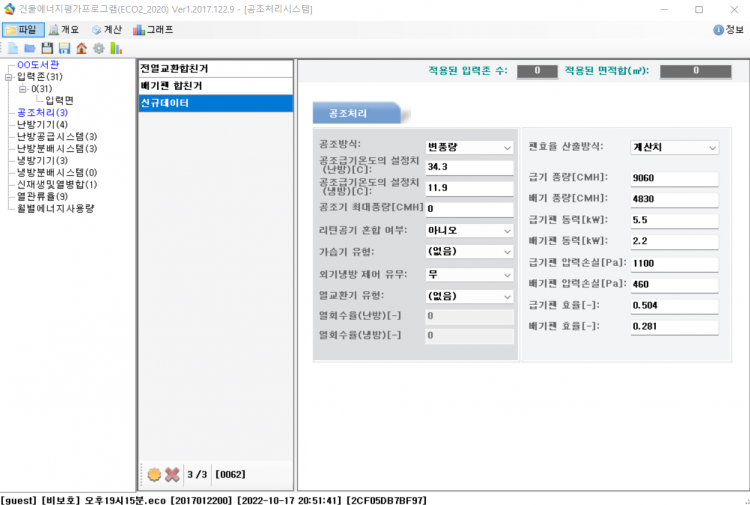Click the open folder toolbar icon
Viewport: 750px width, 505px height.
point(30,48)
